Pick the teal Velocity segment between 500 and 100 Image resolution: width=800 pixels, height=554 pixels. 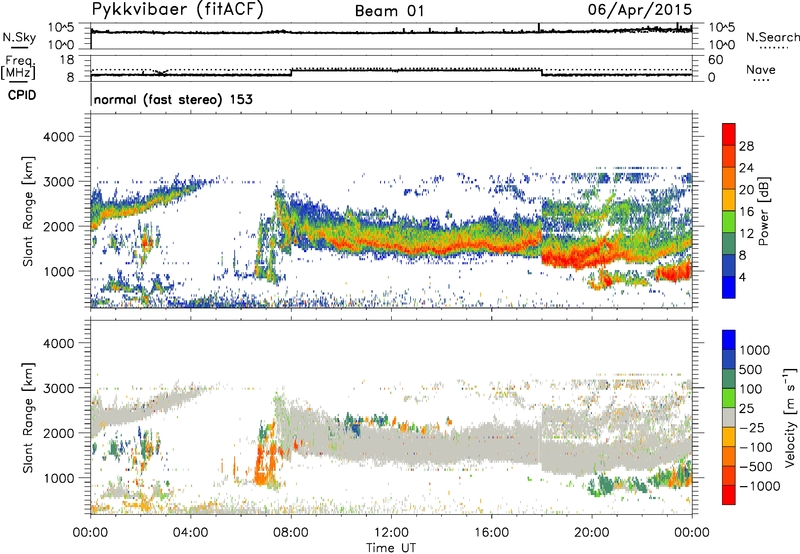point(729,379)
